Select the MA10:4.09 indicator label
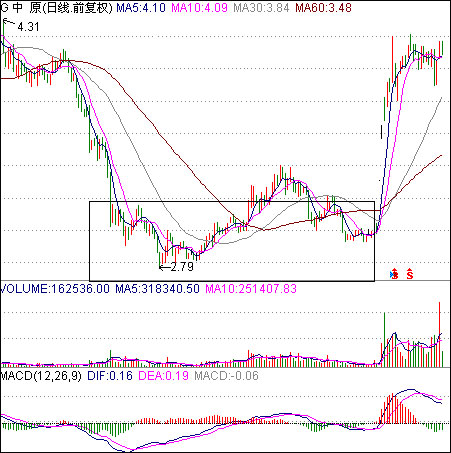This screenshot has height=453, width=451. pyautogui.click(x=199, y=8)
